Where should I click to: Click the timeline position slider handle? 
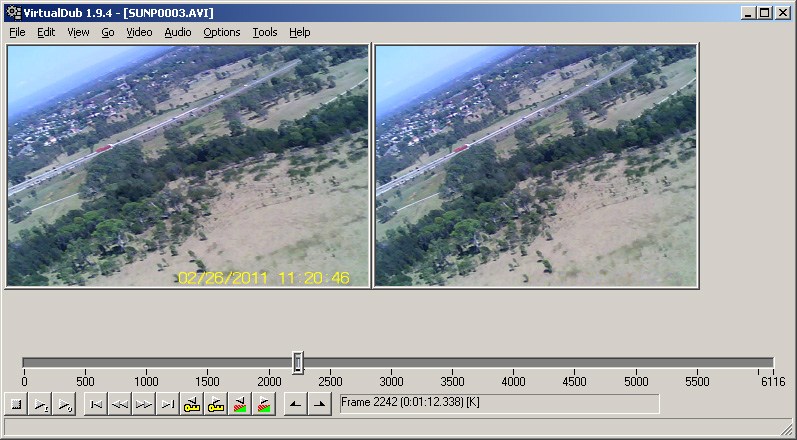[x=298, y=363]
